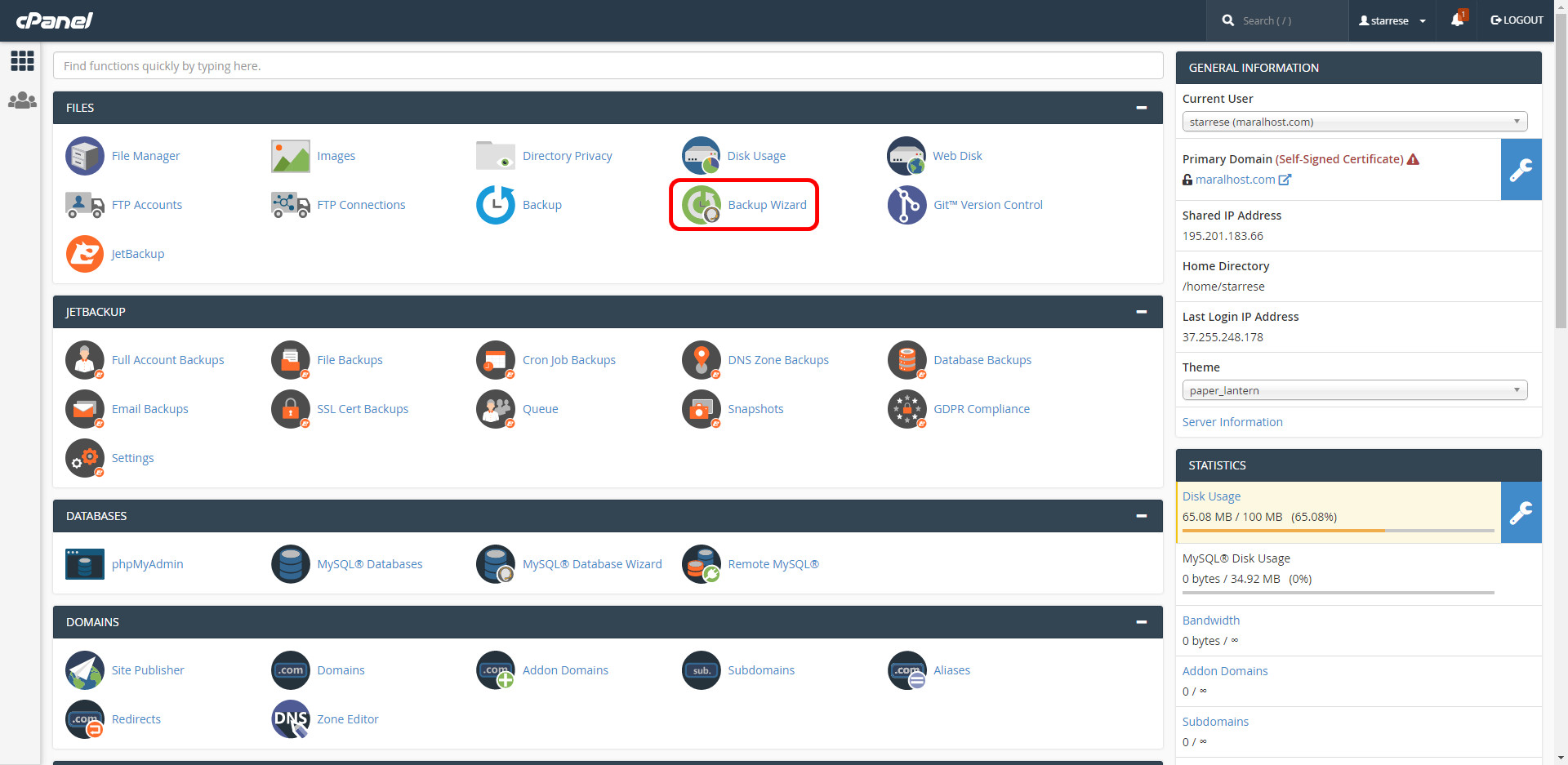Open the Disk Usage icon in Files
Image resolution: width=1568 pixels, height=765 pixels.
[x=702, y=156]
